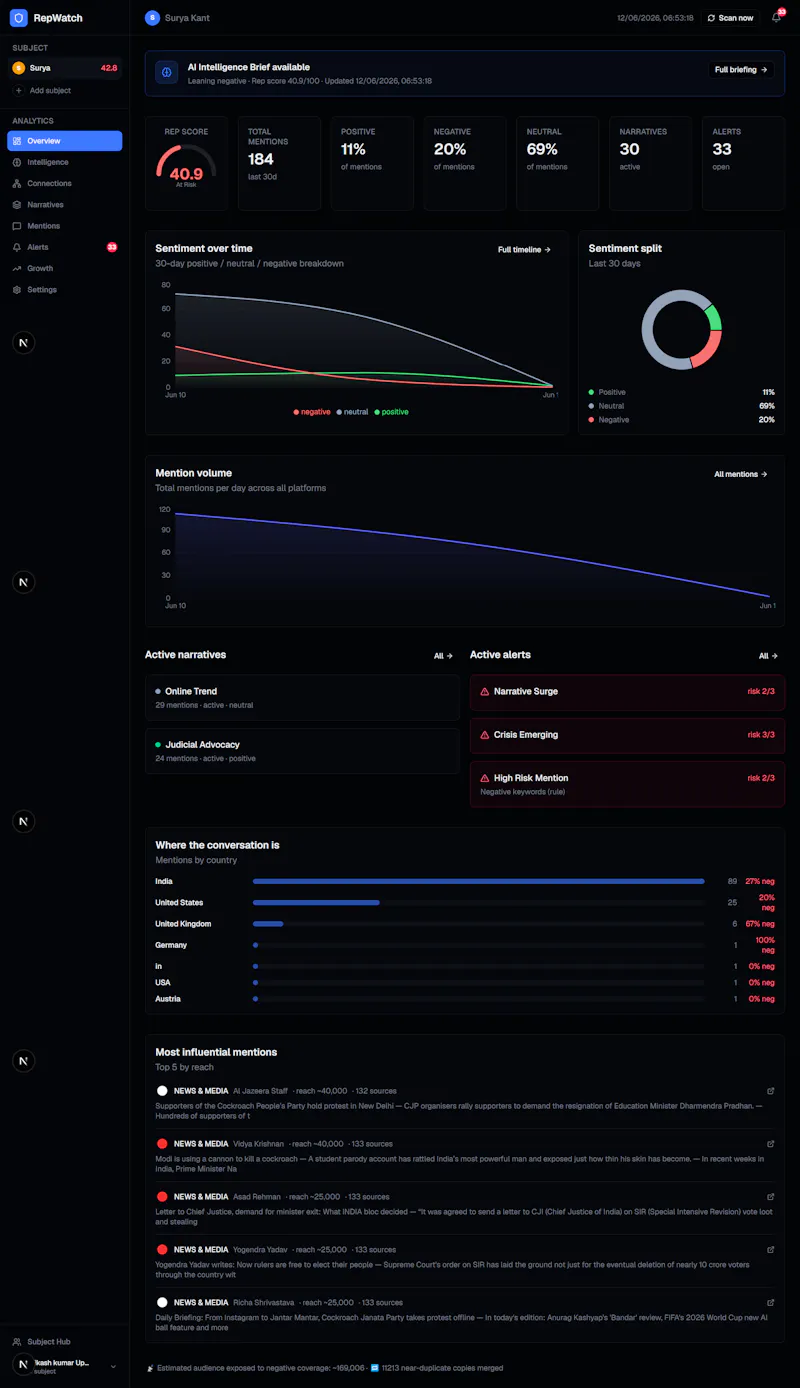Viewport: 800px width, 1388px height.
Task: Expand the user account menu chevron
Action: point(113,1366)
